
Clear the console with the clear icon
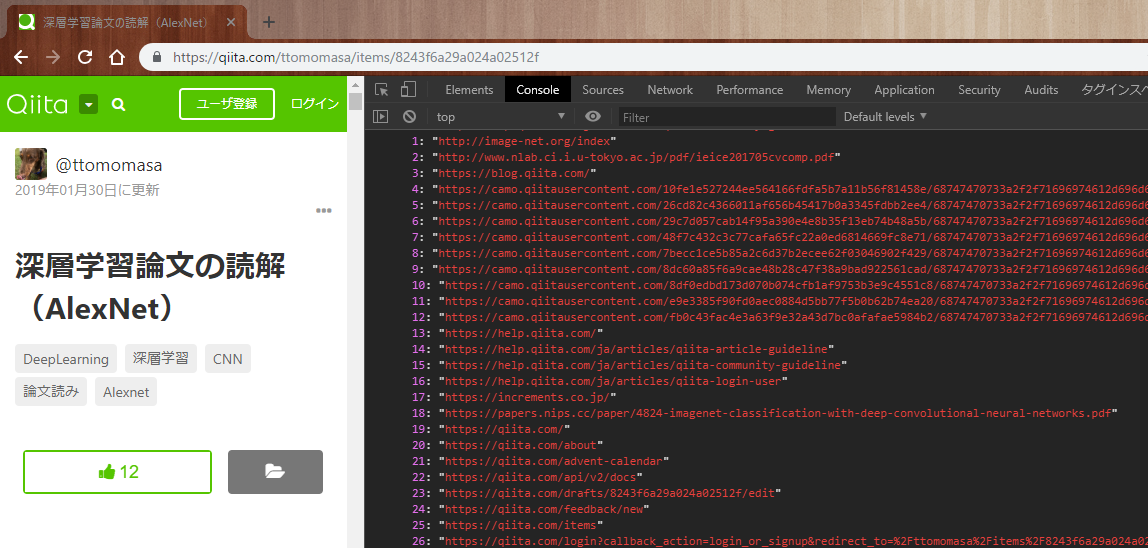click(409, 117)
